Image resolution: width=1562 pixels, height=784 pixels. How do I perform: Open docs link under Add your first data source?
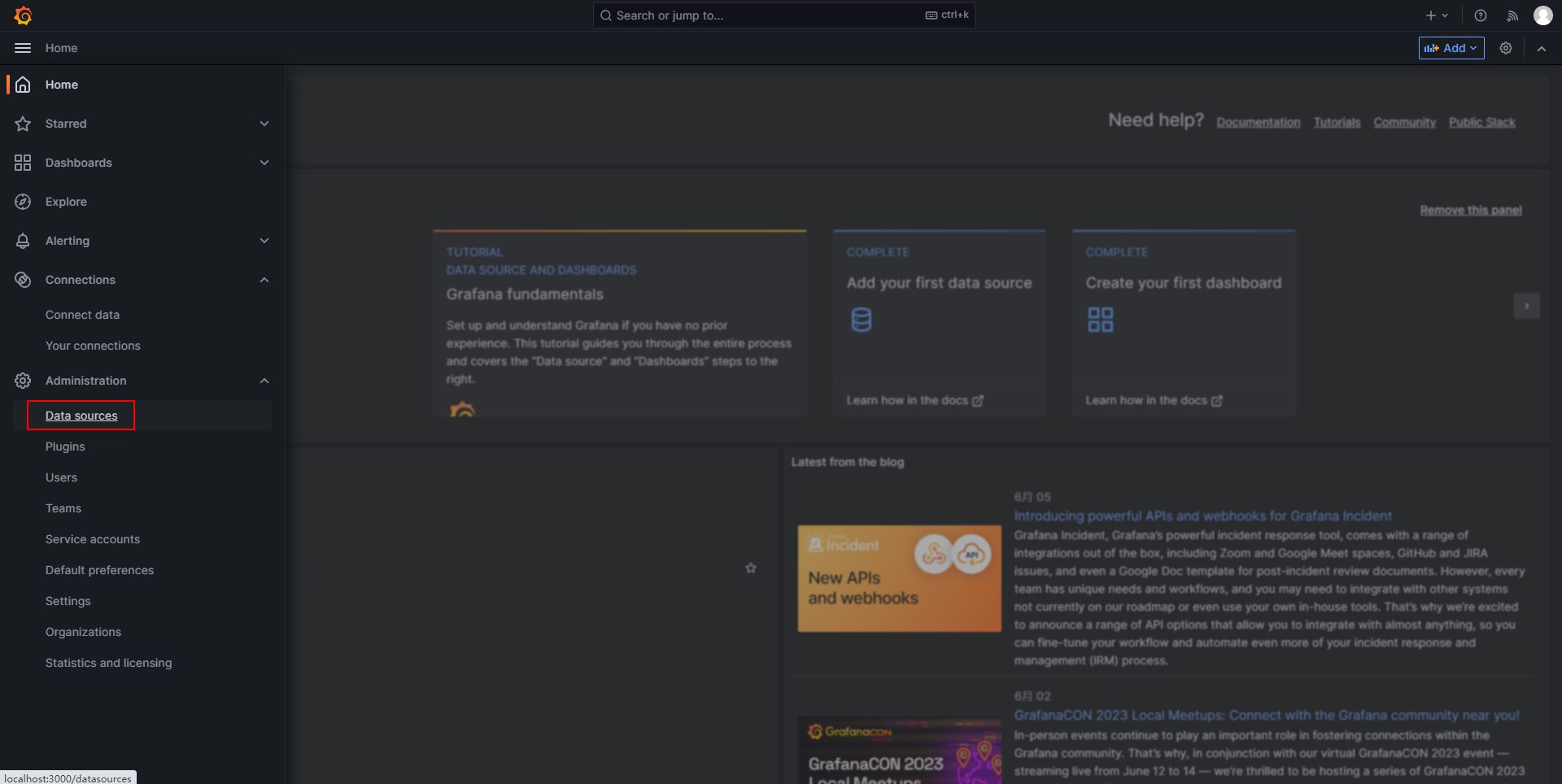point(915,400)
